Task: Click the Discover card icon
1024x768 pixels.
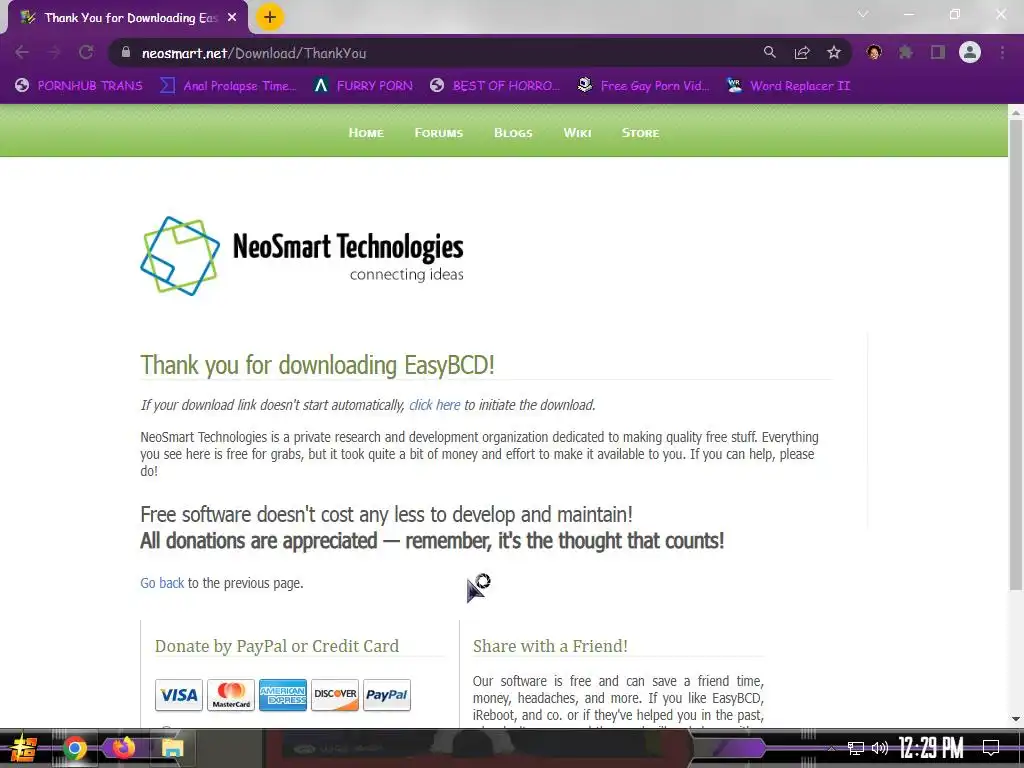Action: click(x=335, y=695)
